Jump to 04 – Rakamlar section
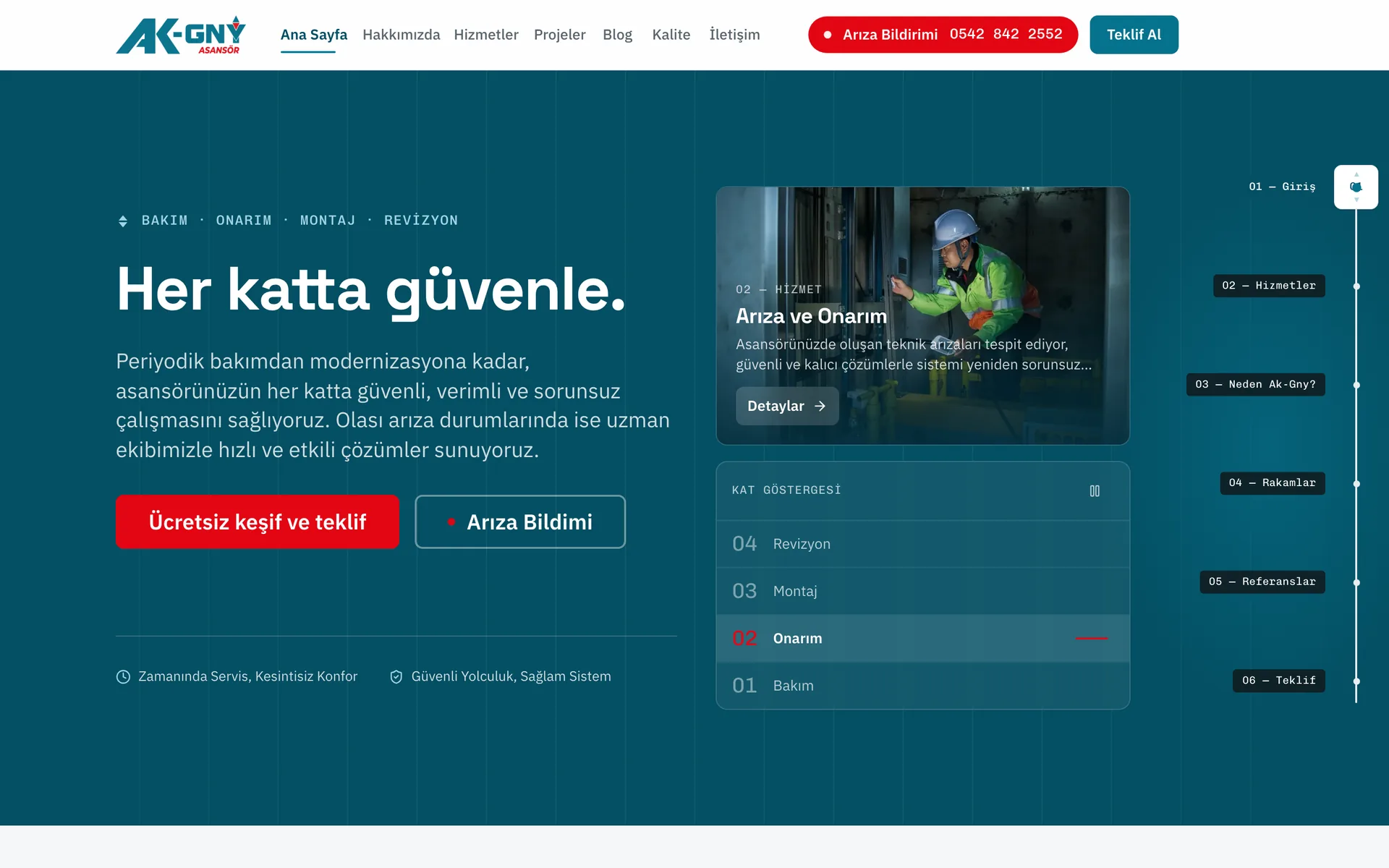The image size is (1389, 868). click(1273, 483)
